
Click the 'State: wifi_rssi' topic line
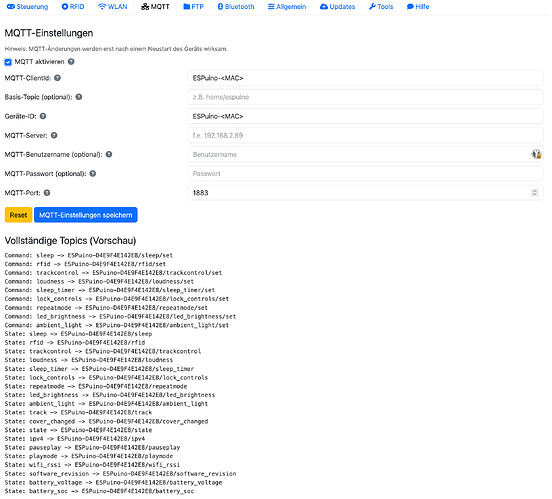pos(92,465)
